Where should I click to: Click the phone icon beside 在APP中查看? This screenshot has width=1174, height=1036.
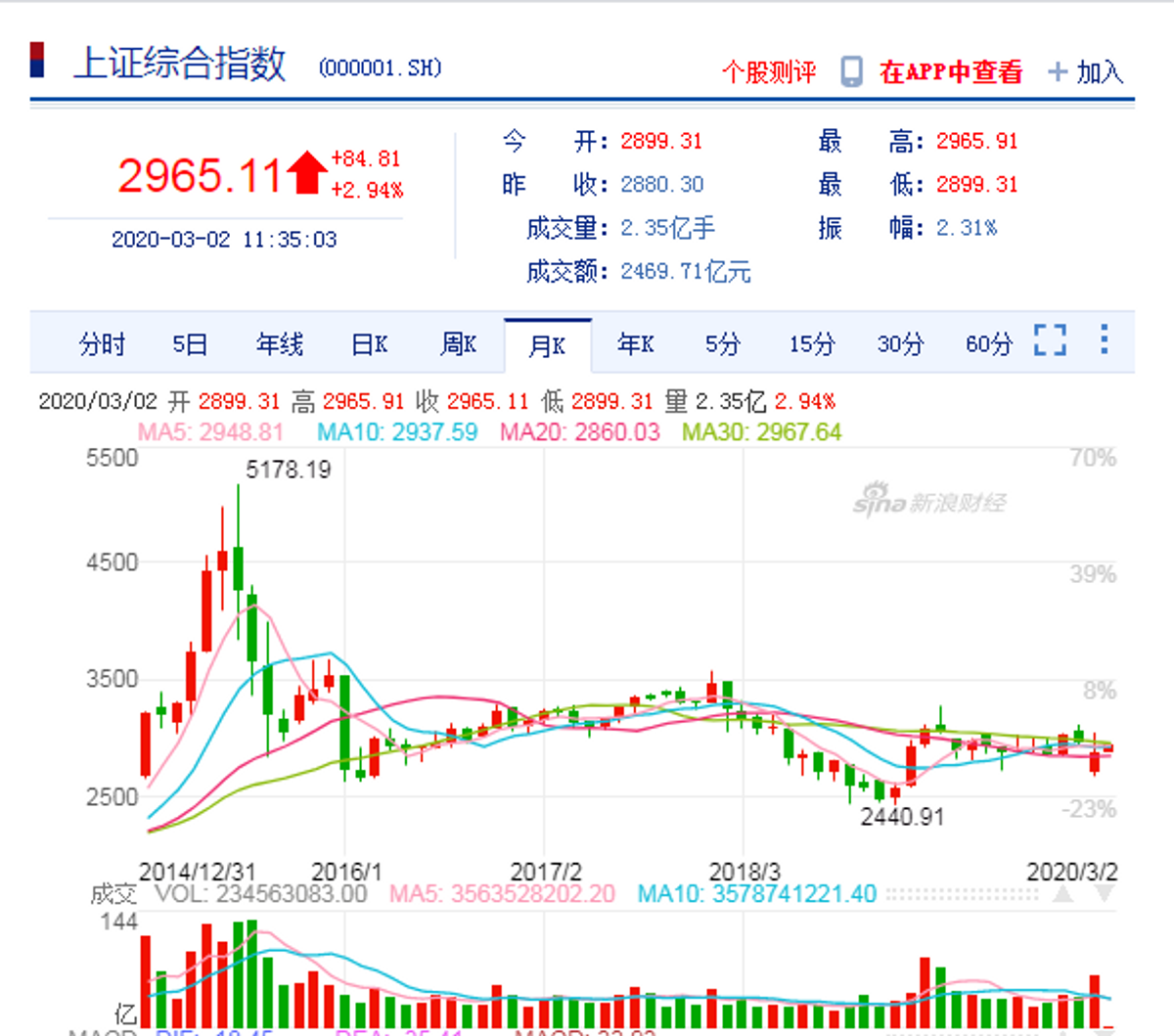click(x=852, y=71)
